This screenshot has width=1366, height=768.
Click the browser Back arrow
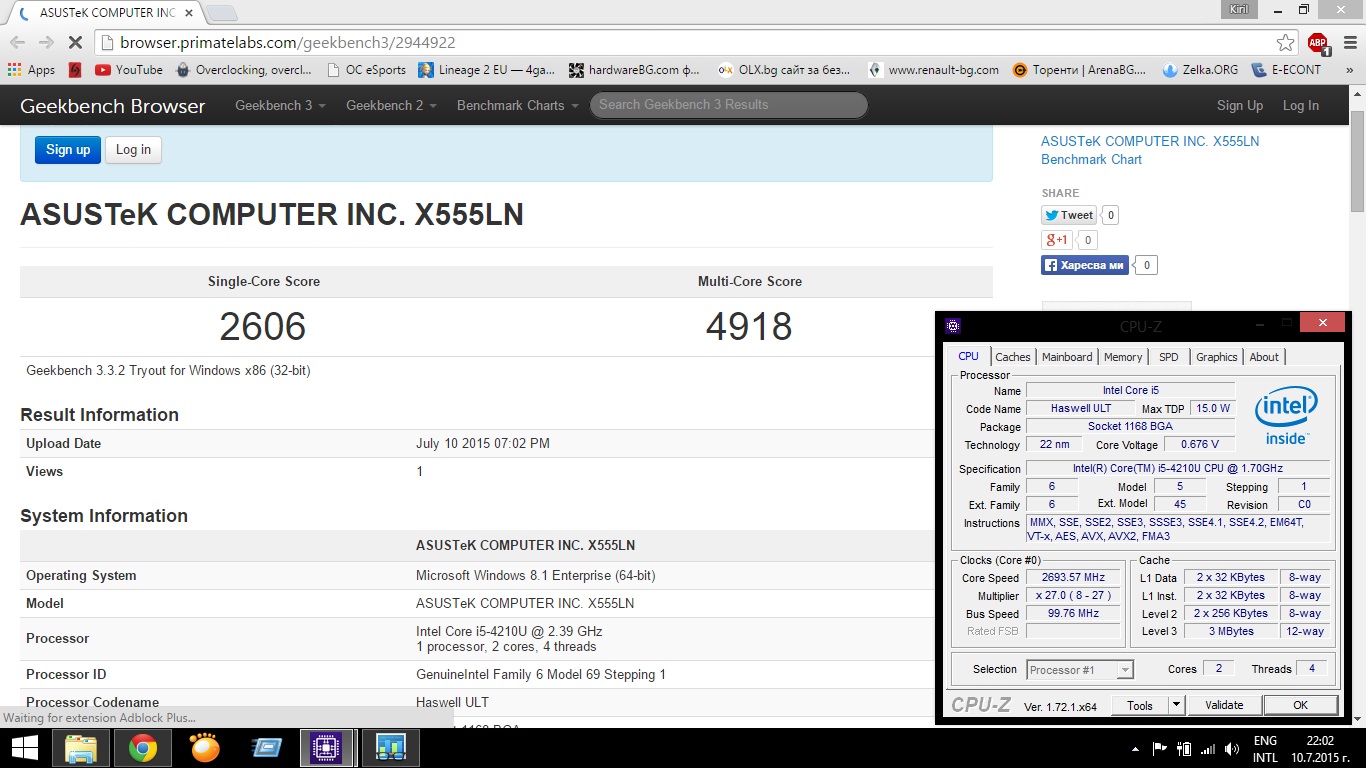(17, 43)
